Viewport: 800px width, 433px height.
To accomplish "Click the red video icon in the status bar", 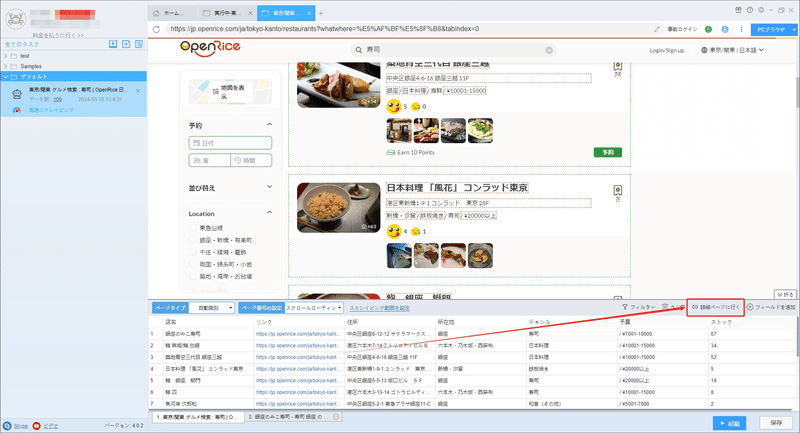I will point(36,425).
